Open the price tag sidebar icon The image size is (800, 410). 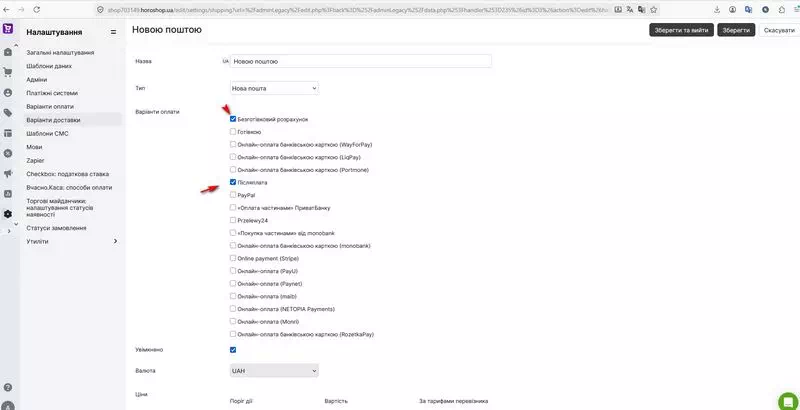pos(8,113)
